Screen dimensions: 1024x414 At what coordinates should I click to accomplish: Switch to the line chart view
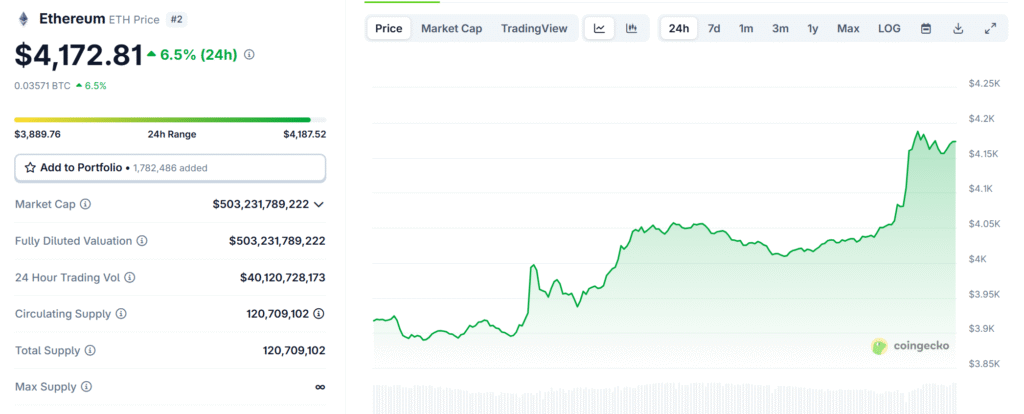(x=599, y=28)
